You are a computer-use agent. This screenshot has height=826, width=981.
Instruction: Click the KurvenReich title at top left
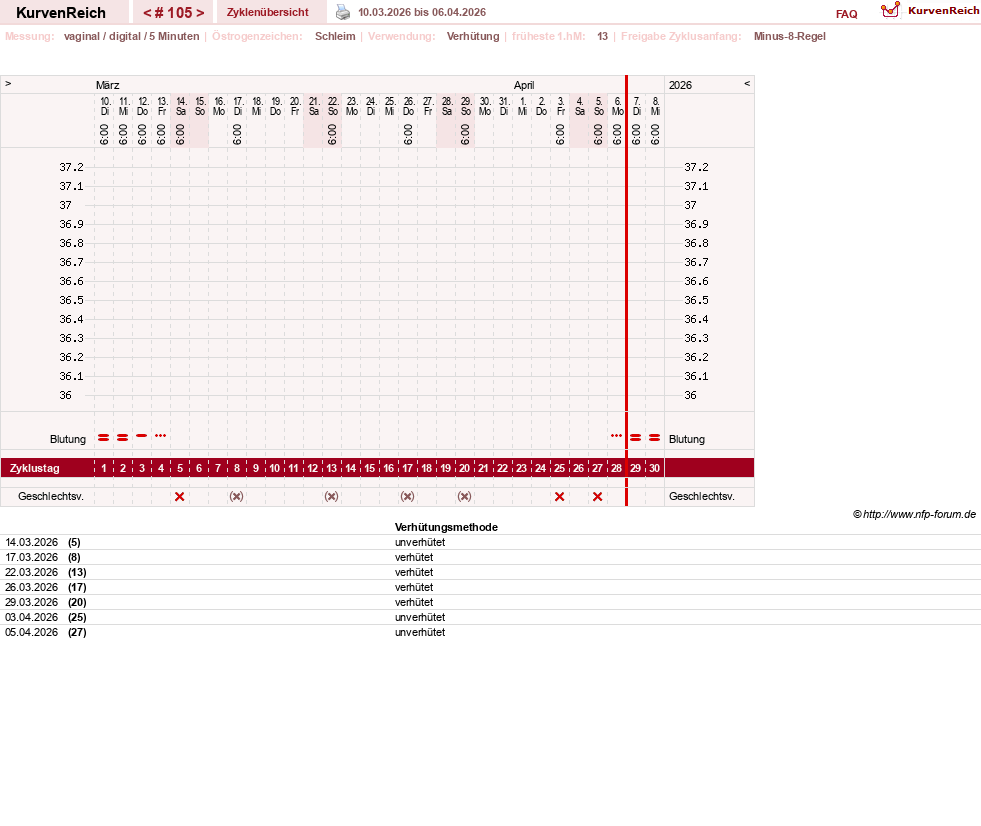click(61, 13)
